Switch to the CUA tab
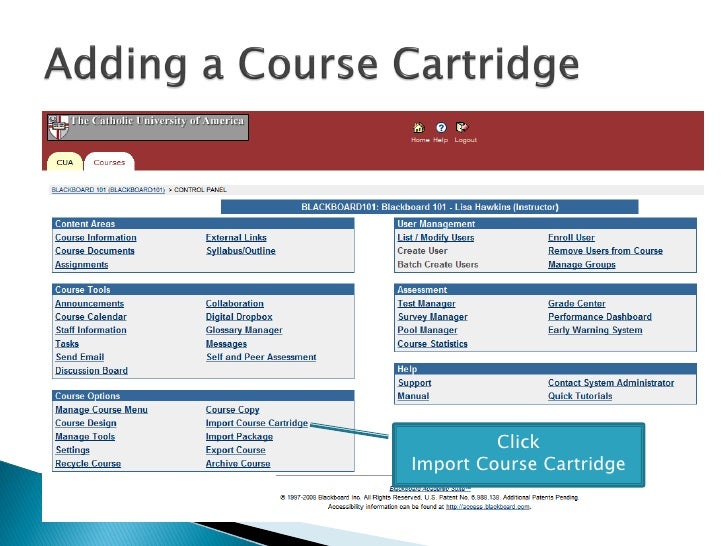 65,162
